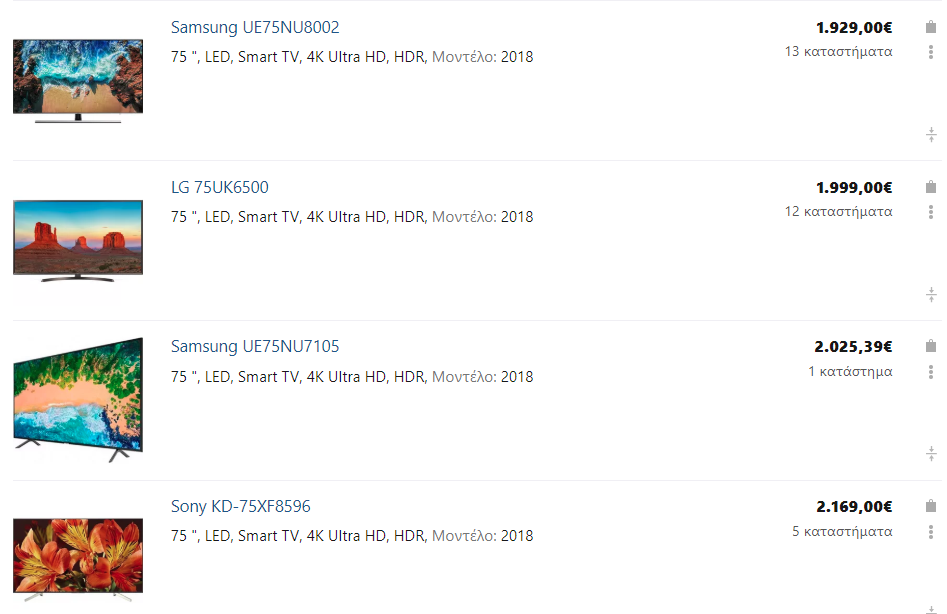This screenshot has width=947, height=614.
Task: Open the Samsung UE75NU8002 product page
Action: (254, 27)
